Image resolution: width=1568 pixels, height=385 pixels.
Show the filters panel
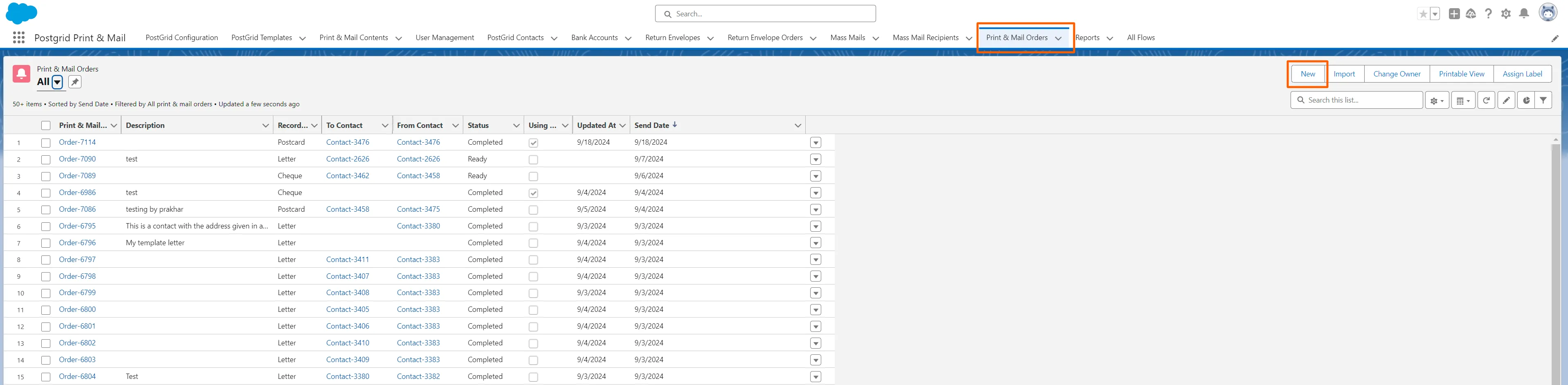1543,101
